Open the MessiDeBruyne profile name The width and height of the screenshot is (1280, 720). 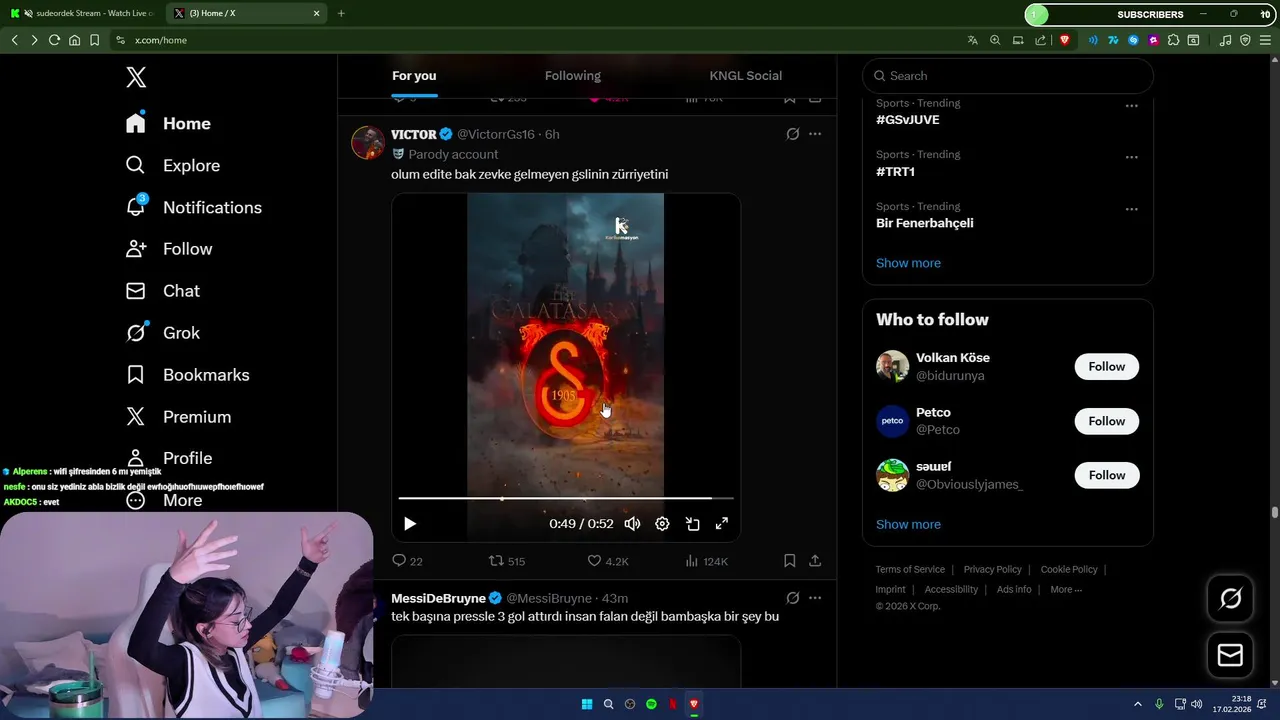(x=438, y=598)
